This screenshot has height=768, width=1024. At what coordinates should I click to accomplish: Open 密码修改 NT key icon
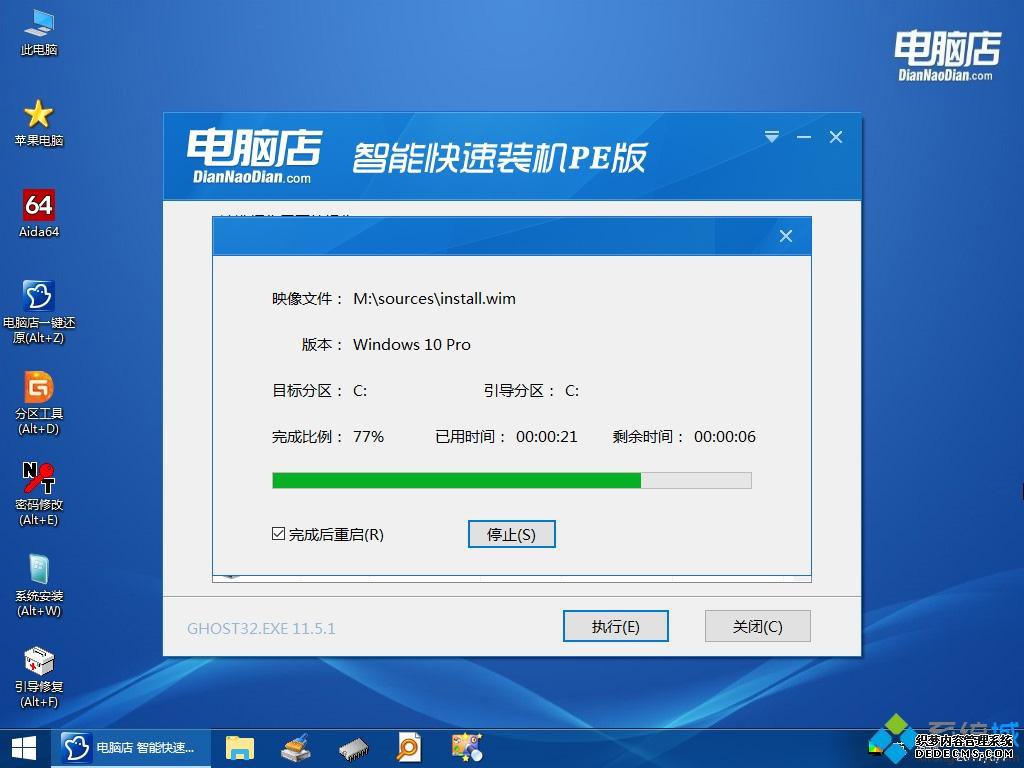point(39,494)
